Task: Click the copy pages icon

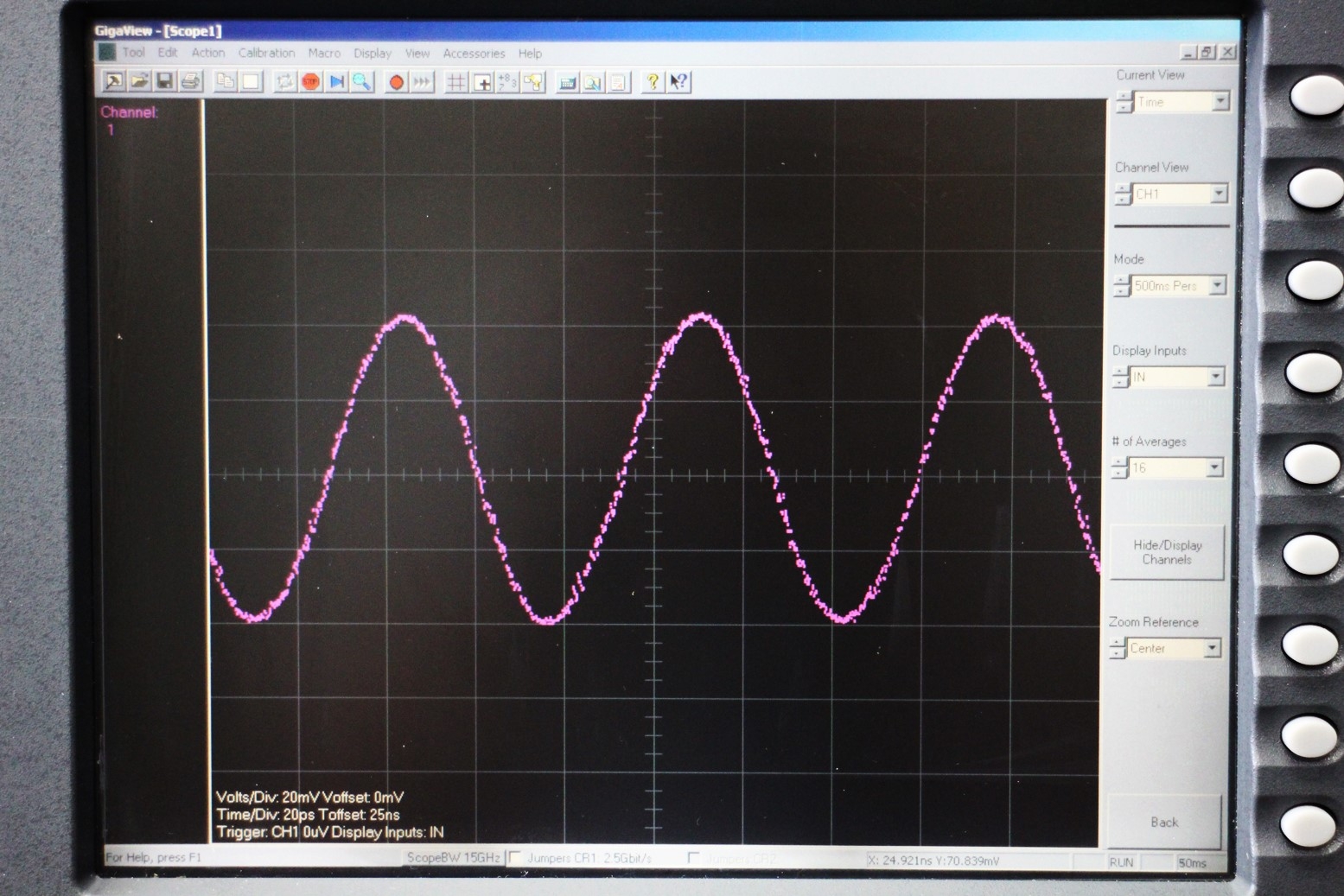Action: click(226, 82)
